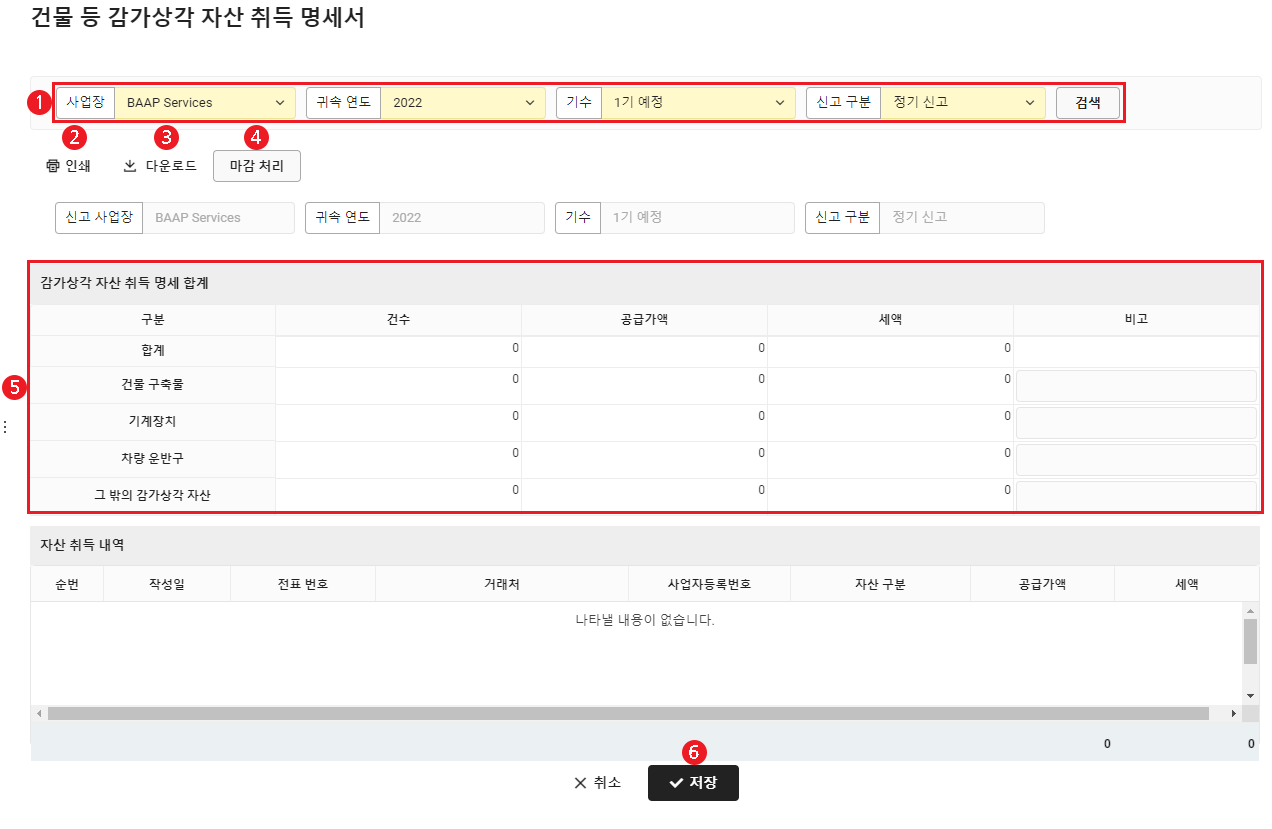
Task: Click the X icon for 취소
Action: click(x=580, y=783)
